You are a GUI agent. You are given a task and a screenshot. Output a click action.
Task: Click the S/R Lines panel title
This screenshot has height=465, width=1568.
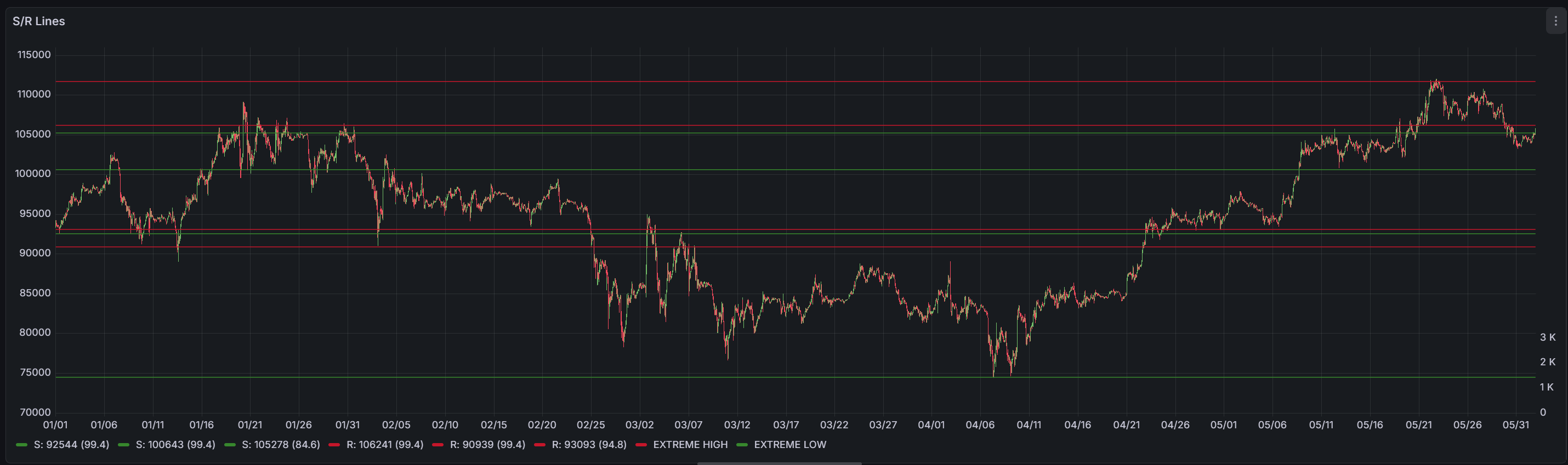(x=39, y=21)
